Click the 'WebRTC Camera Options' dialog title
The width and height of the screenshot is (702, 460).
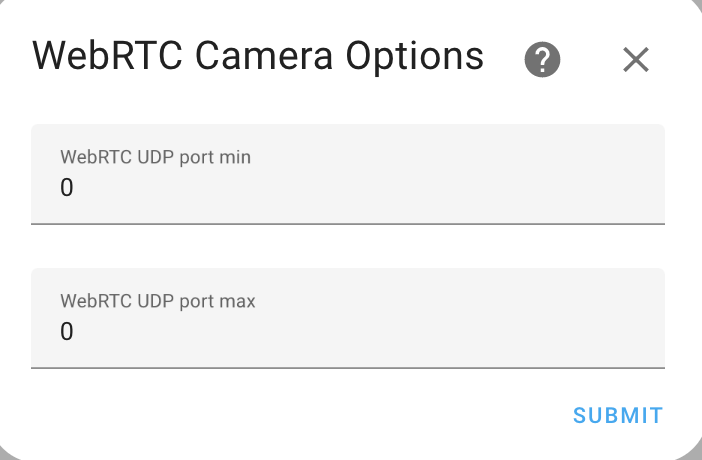(x=258, y=56)
